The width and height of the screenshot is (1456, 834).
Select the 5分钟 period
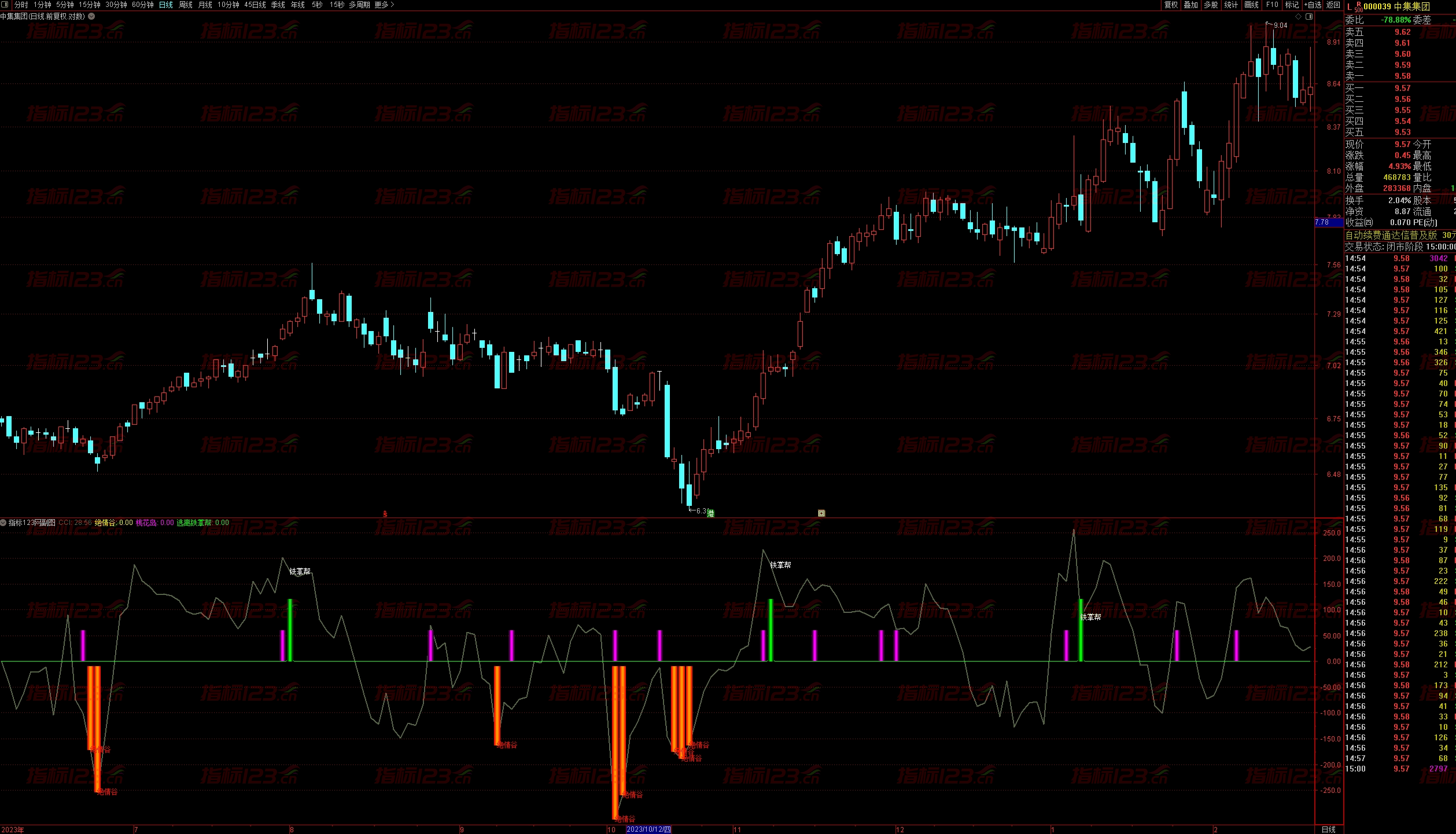pyautogui.click(x=65, y=5)
